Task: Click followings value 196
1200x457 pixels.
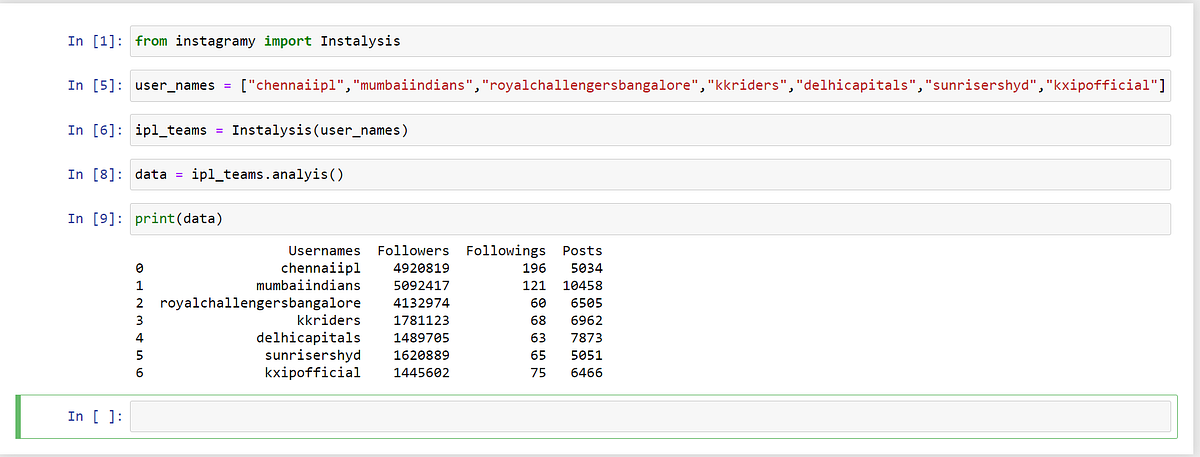Action: 534,268
